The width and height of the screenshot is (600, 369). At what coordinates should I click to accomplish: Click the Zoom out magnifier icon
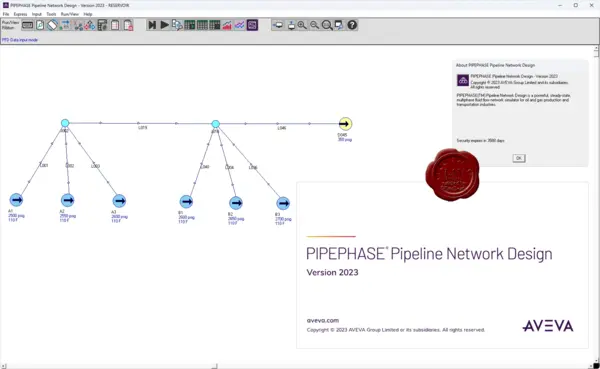tap(315, 25)
